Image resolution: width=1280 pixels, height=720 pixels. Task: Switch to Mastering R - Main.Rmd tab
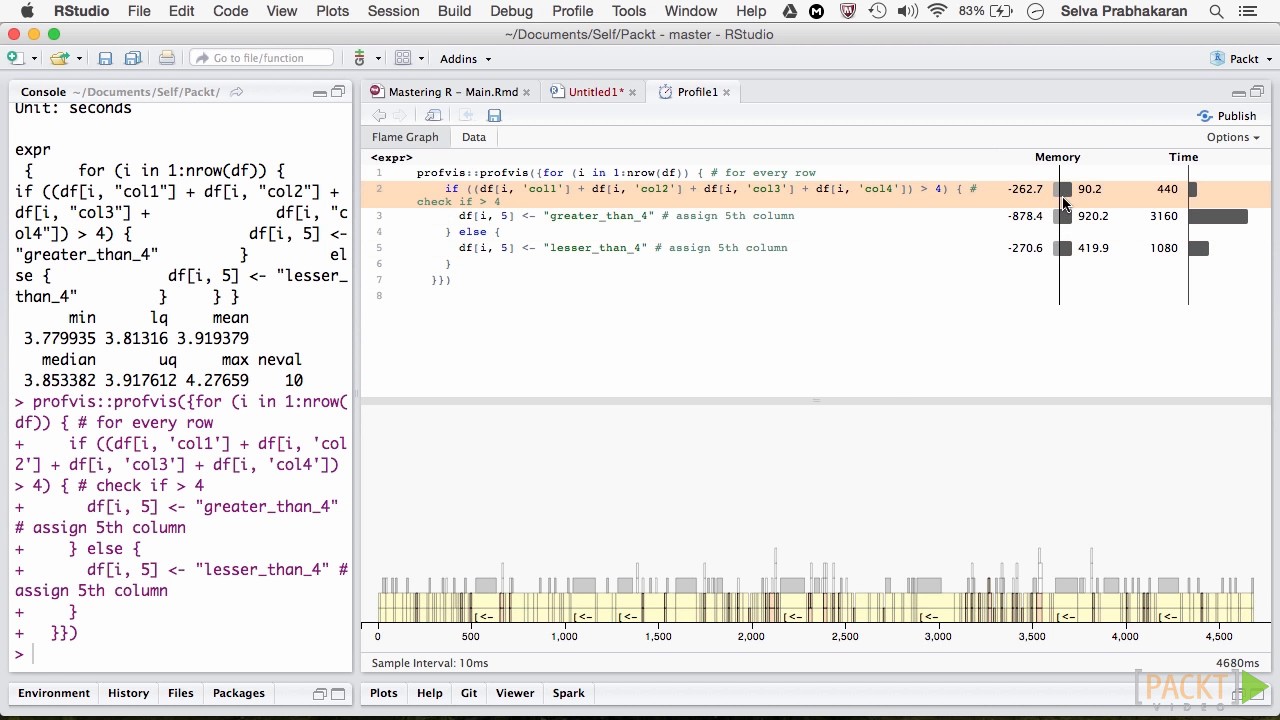coord(452,92)
